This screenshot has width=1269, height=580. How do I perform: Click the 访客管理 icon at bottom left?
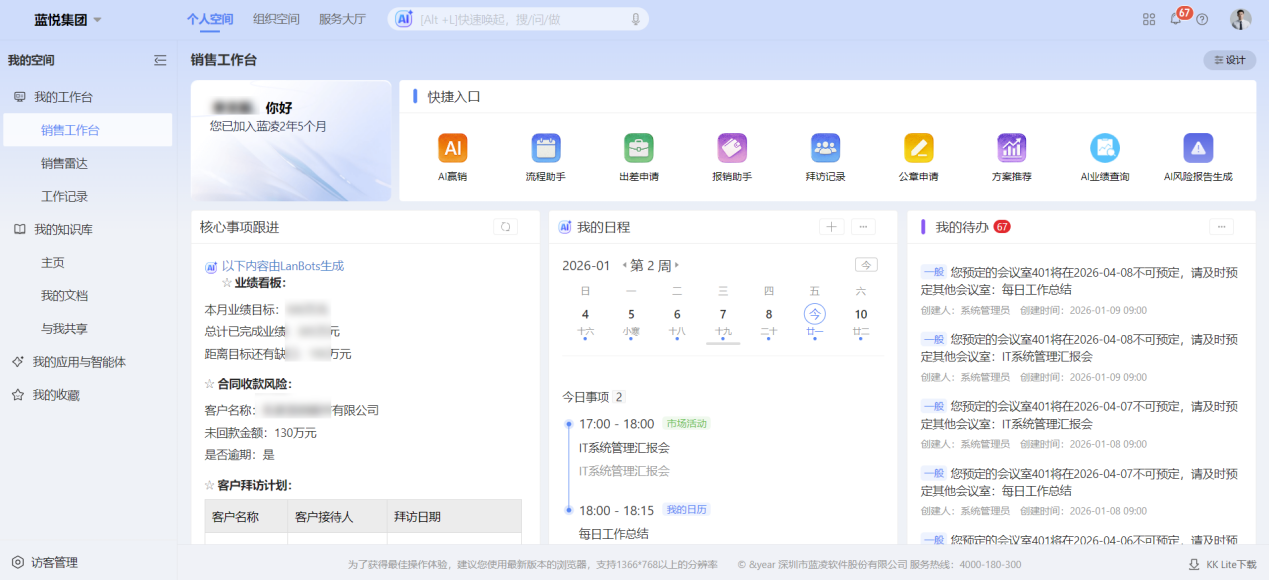18,562
